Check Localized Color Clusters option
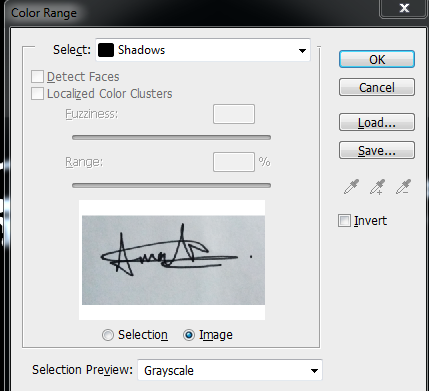This screenshot has height=391, width=429. point(37,94)
